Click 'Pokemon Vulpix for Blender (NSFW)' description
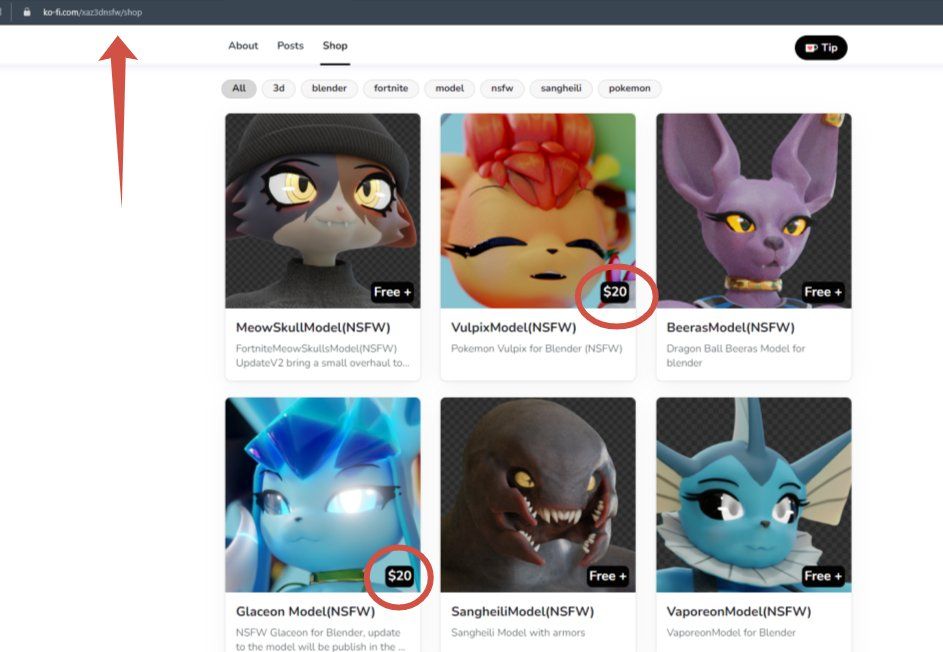 [x=536, y=349]
